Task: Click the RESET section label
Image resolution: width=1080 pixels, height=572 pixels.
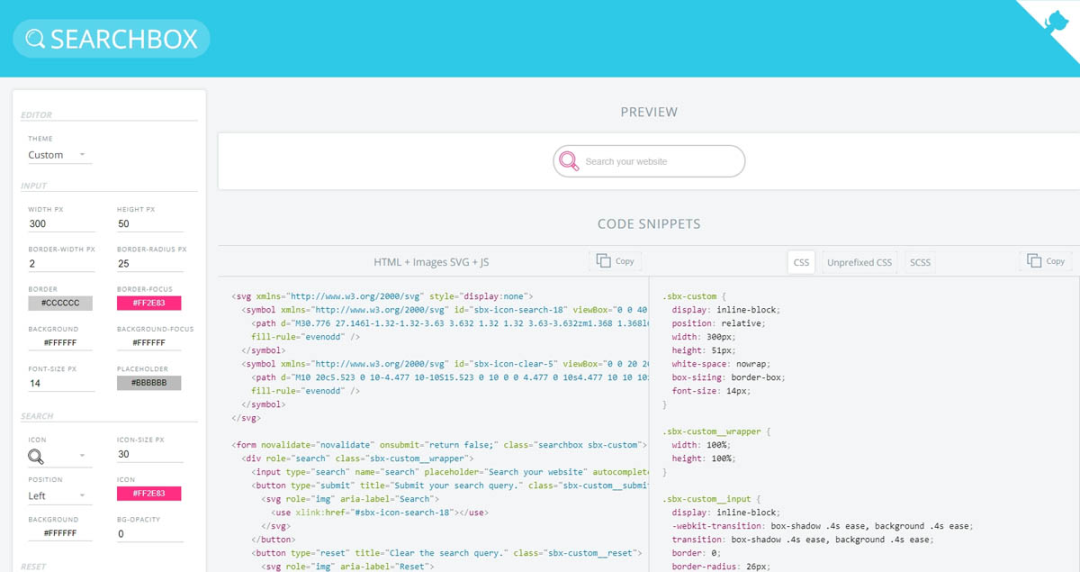Action: coord(34,567)
